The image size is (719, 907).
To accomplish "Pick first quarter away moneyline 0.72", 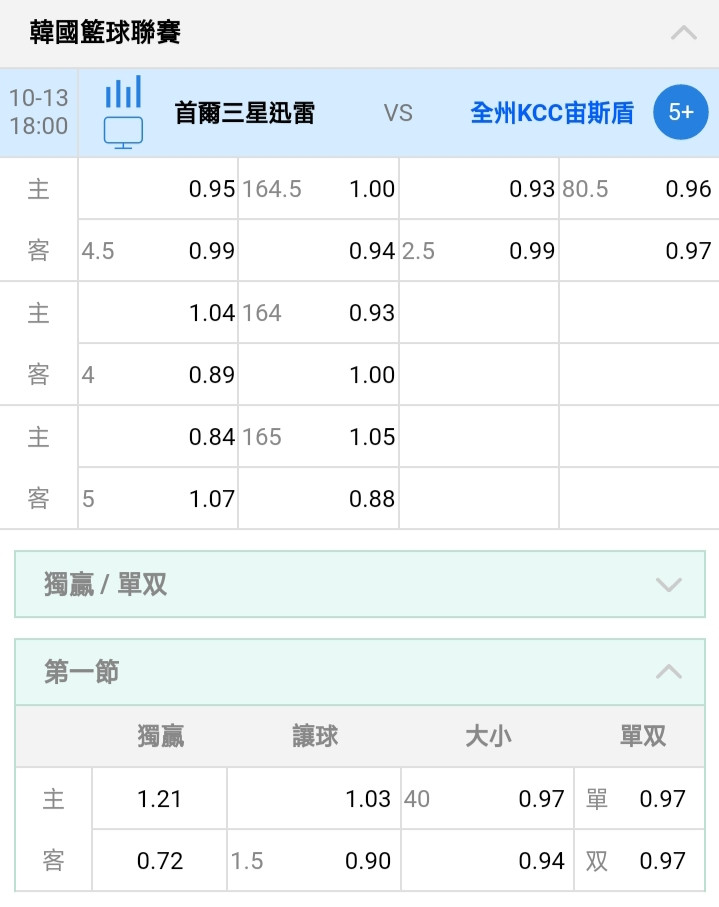I will [159, 860].
